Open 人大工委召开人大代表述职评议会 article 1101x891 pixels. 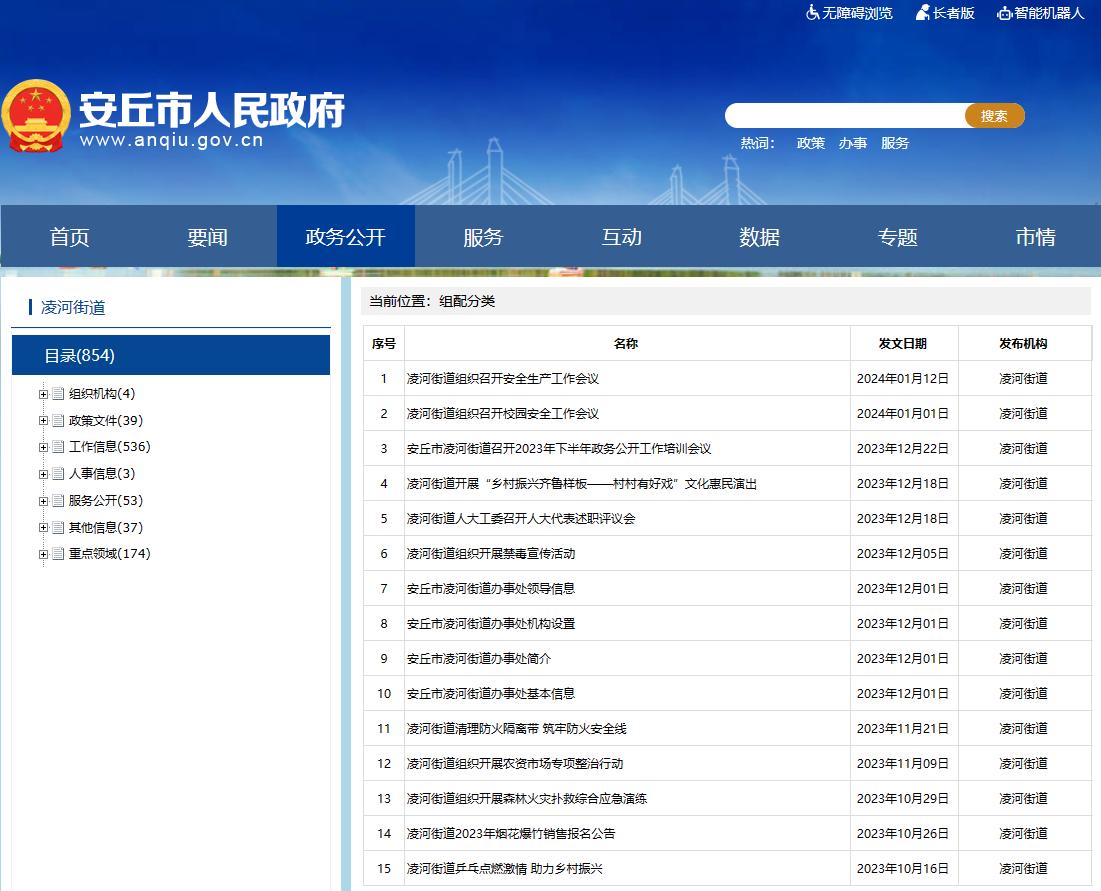[x=521, y=519]
